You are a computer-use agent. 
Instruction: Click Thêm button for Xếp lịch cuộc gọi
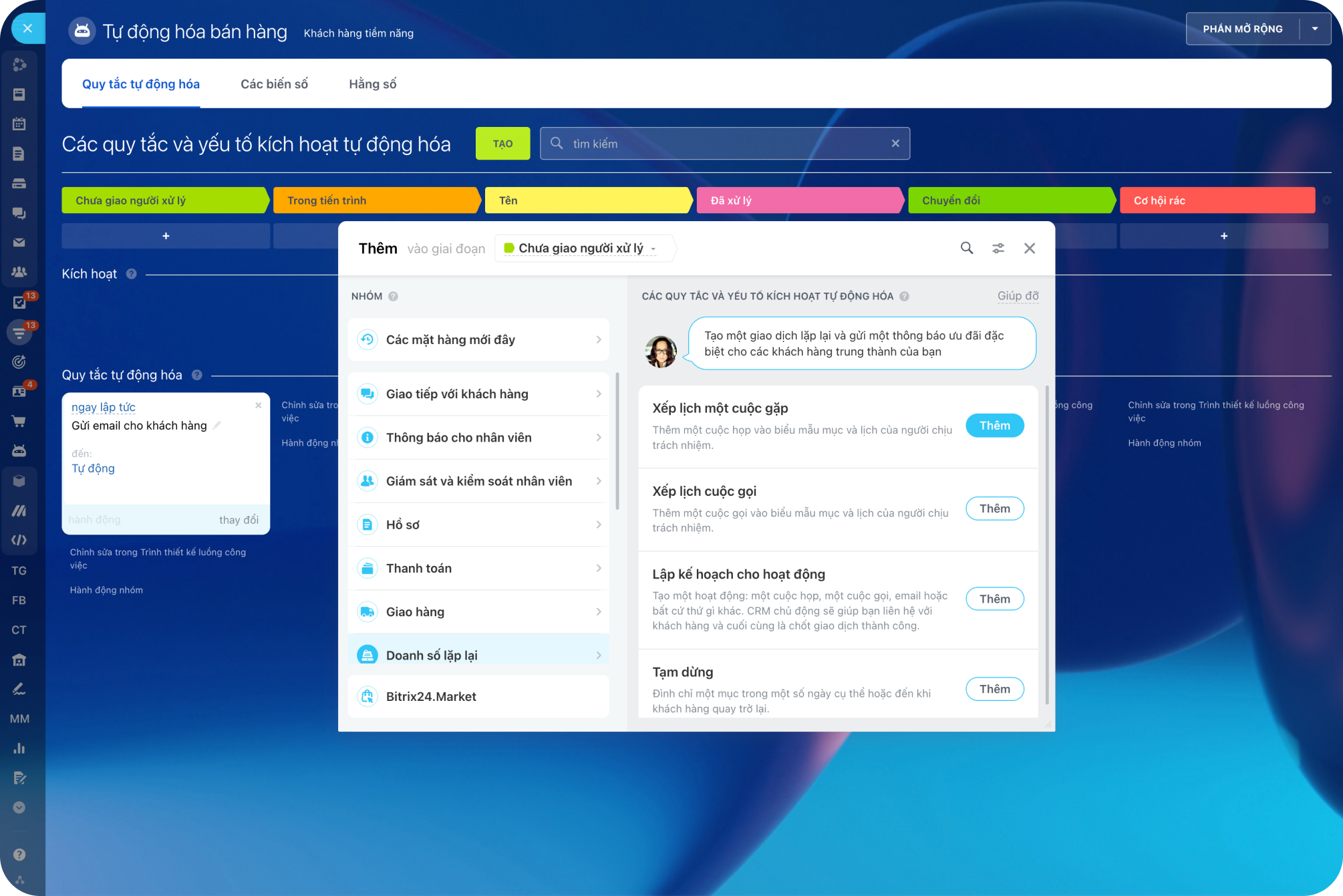994,508
